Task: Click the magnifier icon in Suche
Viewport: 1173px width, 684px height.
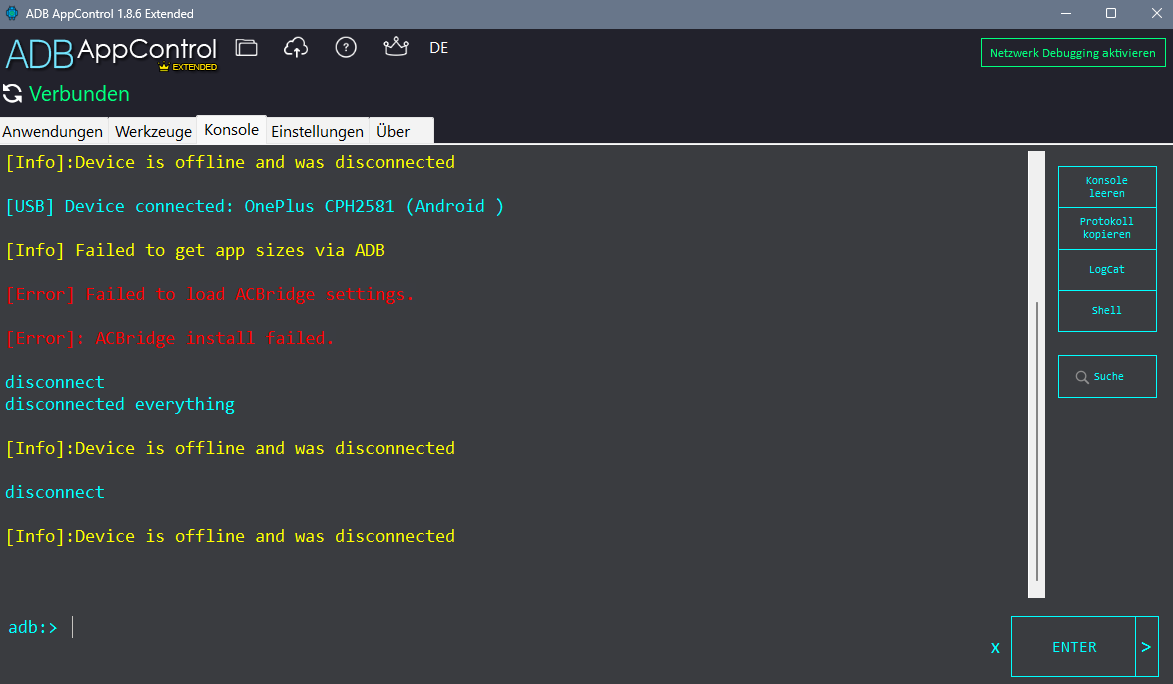Action: point(1082,377)
